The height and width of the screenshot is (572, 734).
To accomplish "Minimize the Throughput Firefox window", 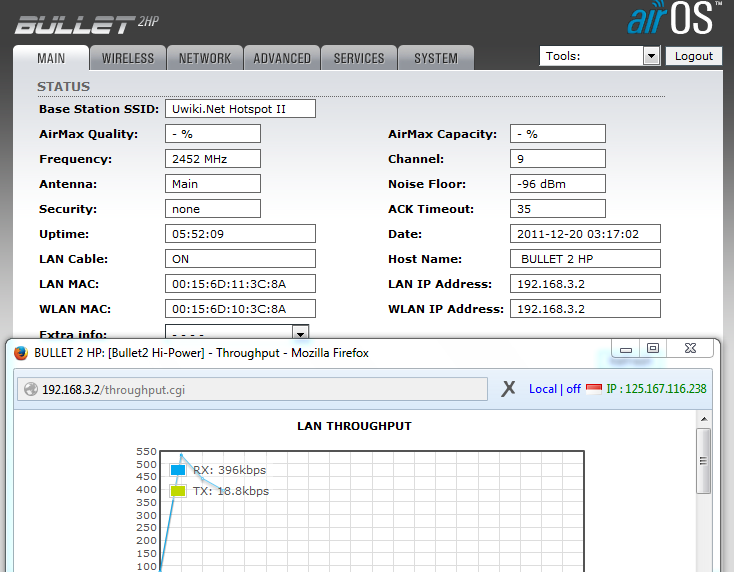I will [x=626, y=349].
